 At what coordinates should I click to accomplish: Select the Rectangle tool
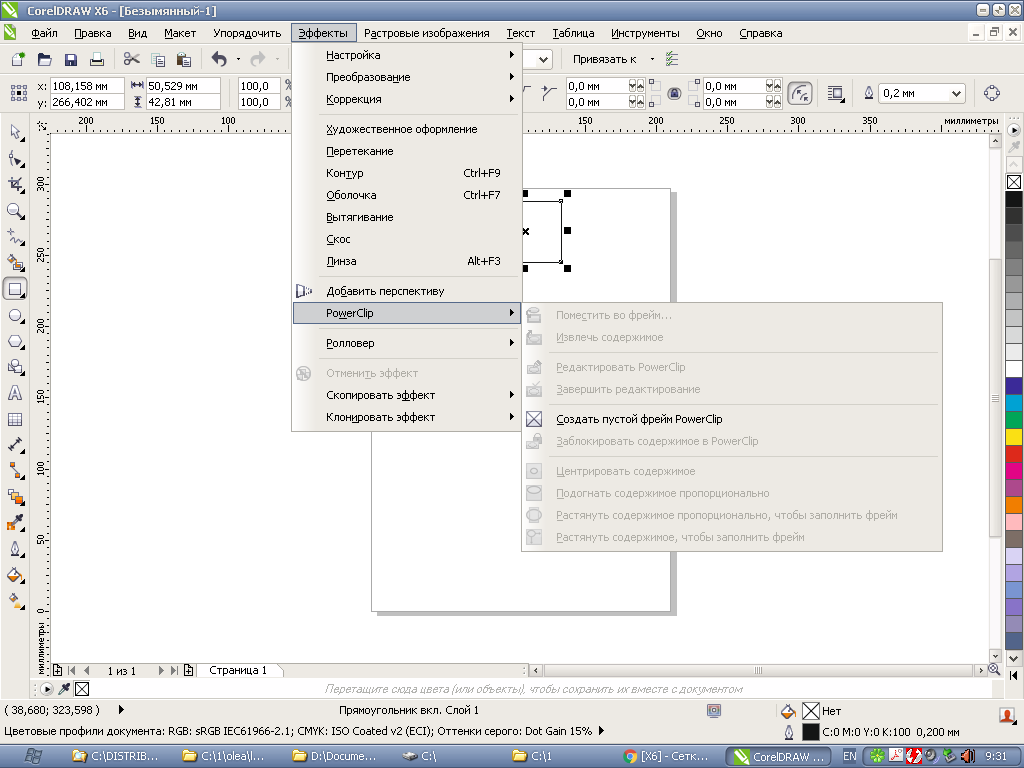[15, 289]
